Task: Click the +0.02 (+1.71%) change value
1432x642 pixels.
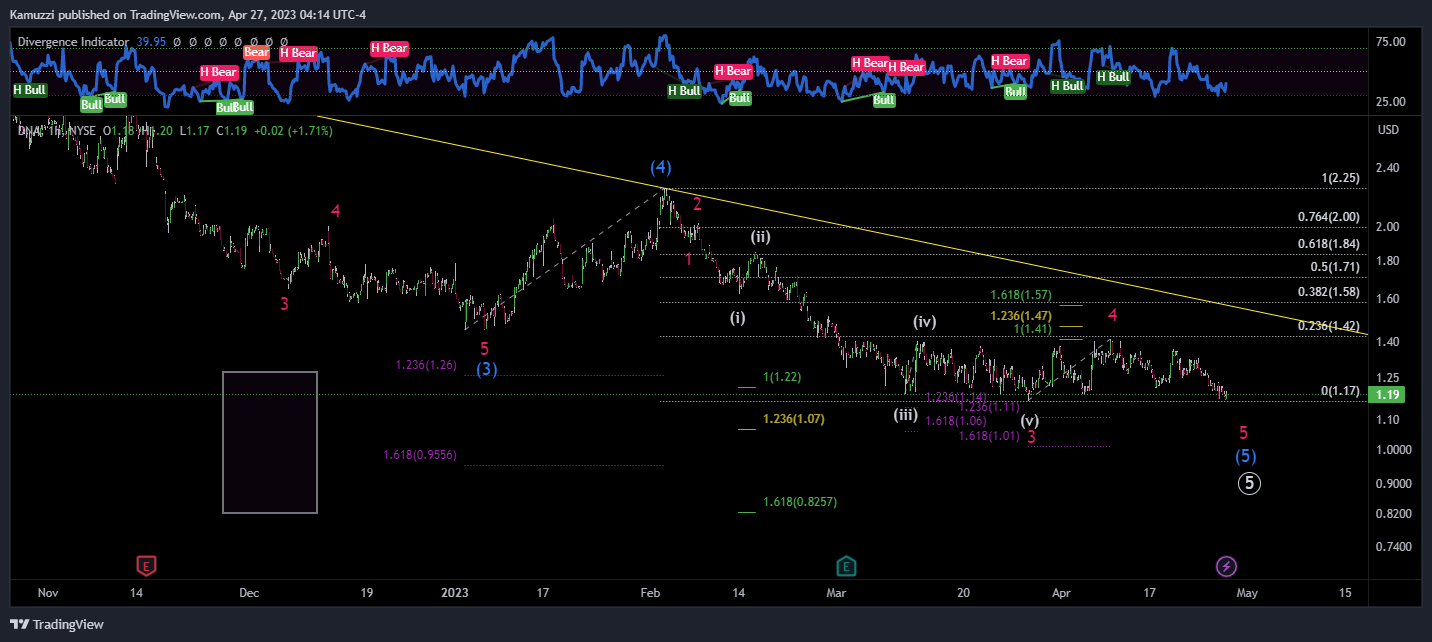Action: (291, 130)
